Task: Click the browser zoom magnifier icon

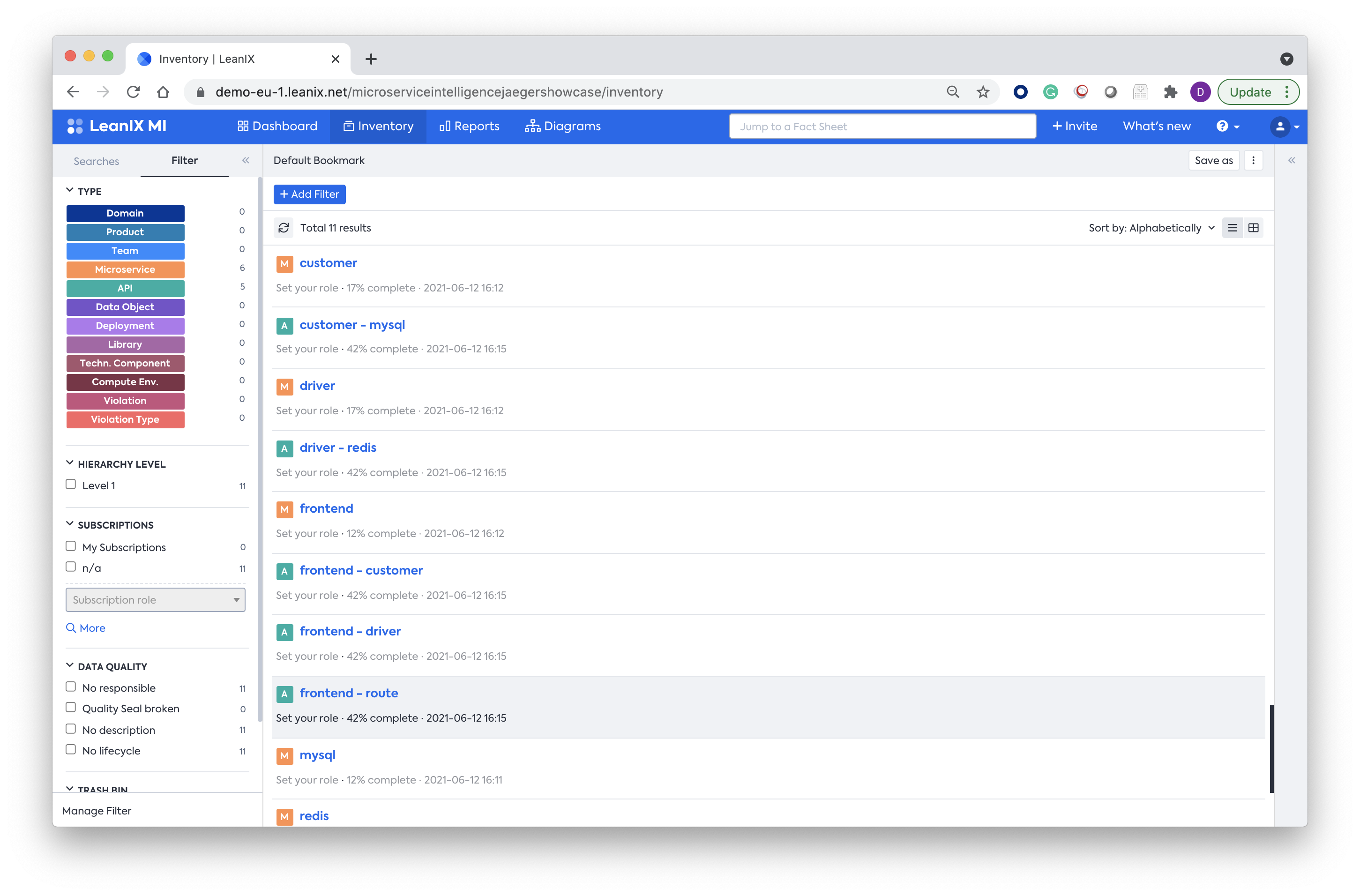Action: tap(953, 92)
